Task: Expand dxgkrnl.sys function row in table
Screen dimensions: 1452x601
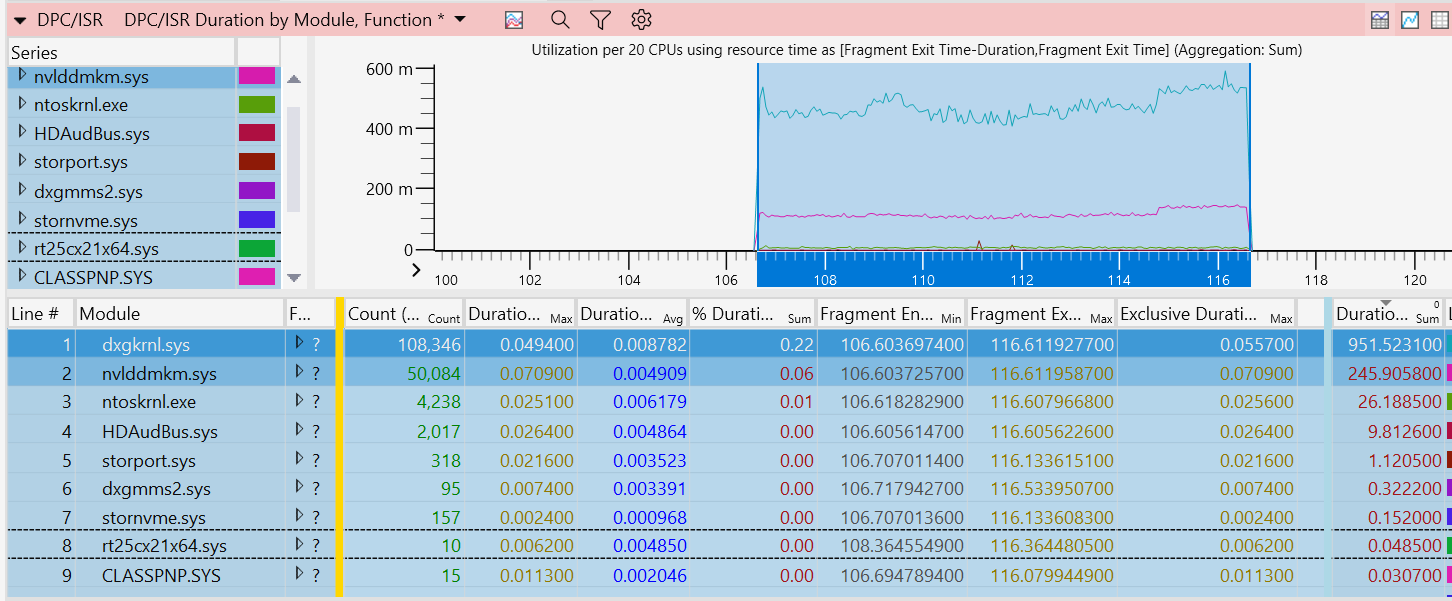Action: 298,344
